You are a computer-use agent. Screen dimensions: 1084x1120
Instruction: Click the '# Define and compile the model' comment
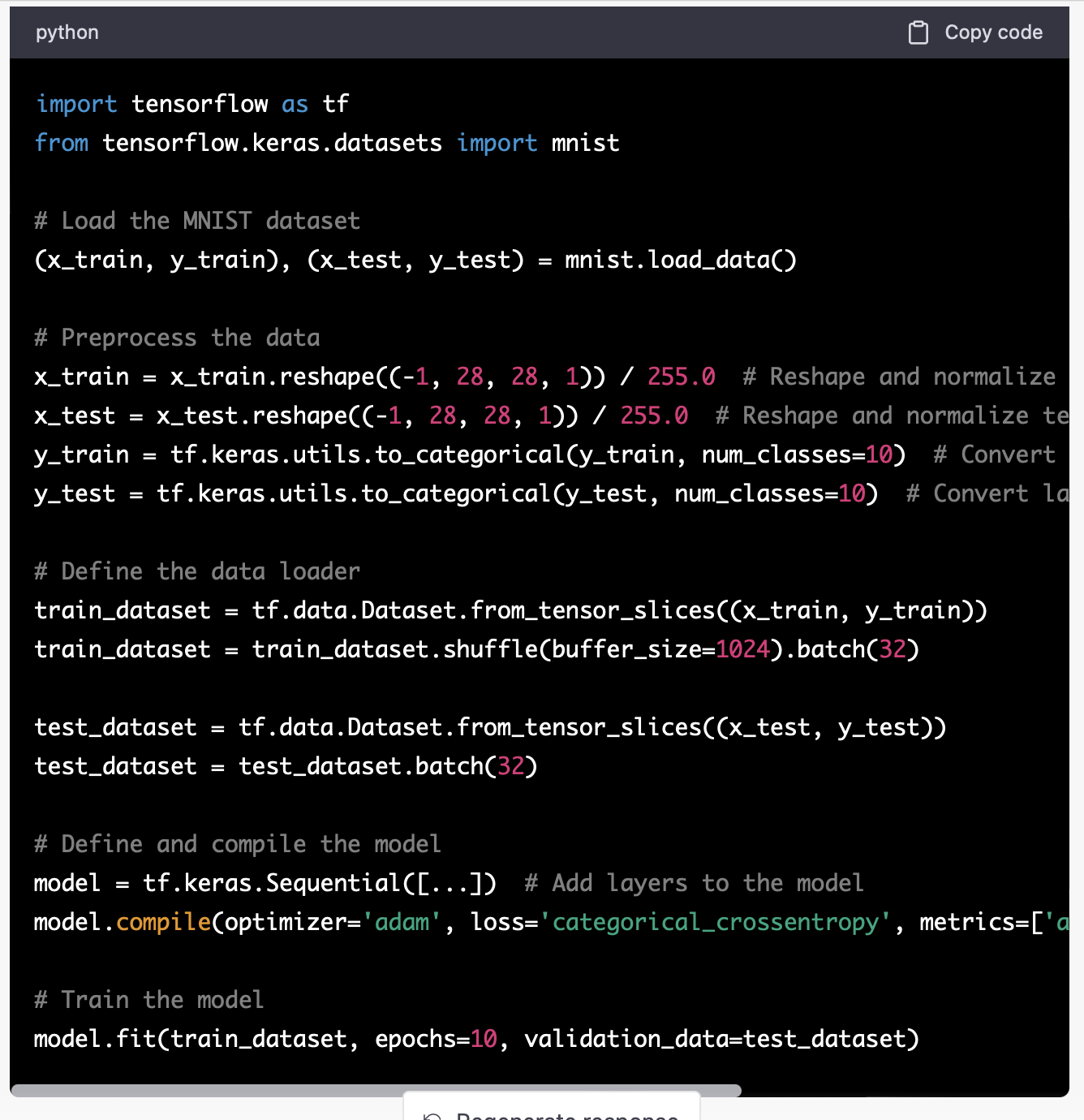point(238,844)
